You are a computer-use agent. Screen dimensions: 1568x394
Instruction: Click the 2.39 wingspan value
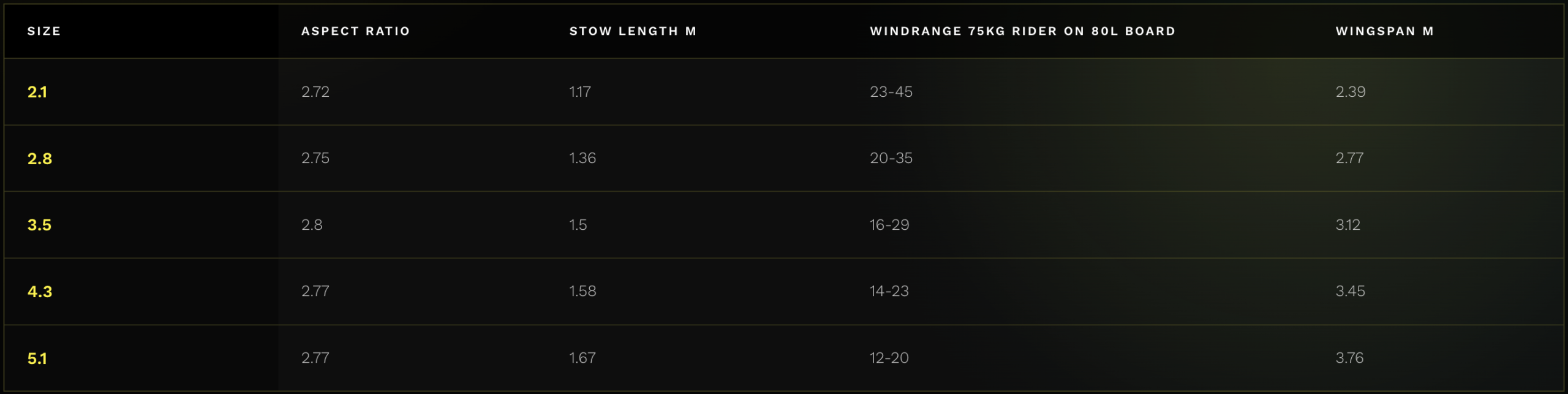click(1350, 92)
